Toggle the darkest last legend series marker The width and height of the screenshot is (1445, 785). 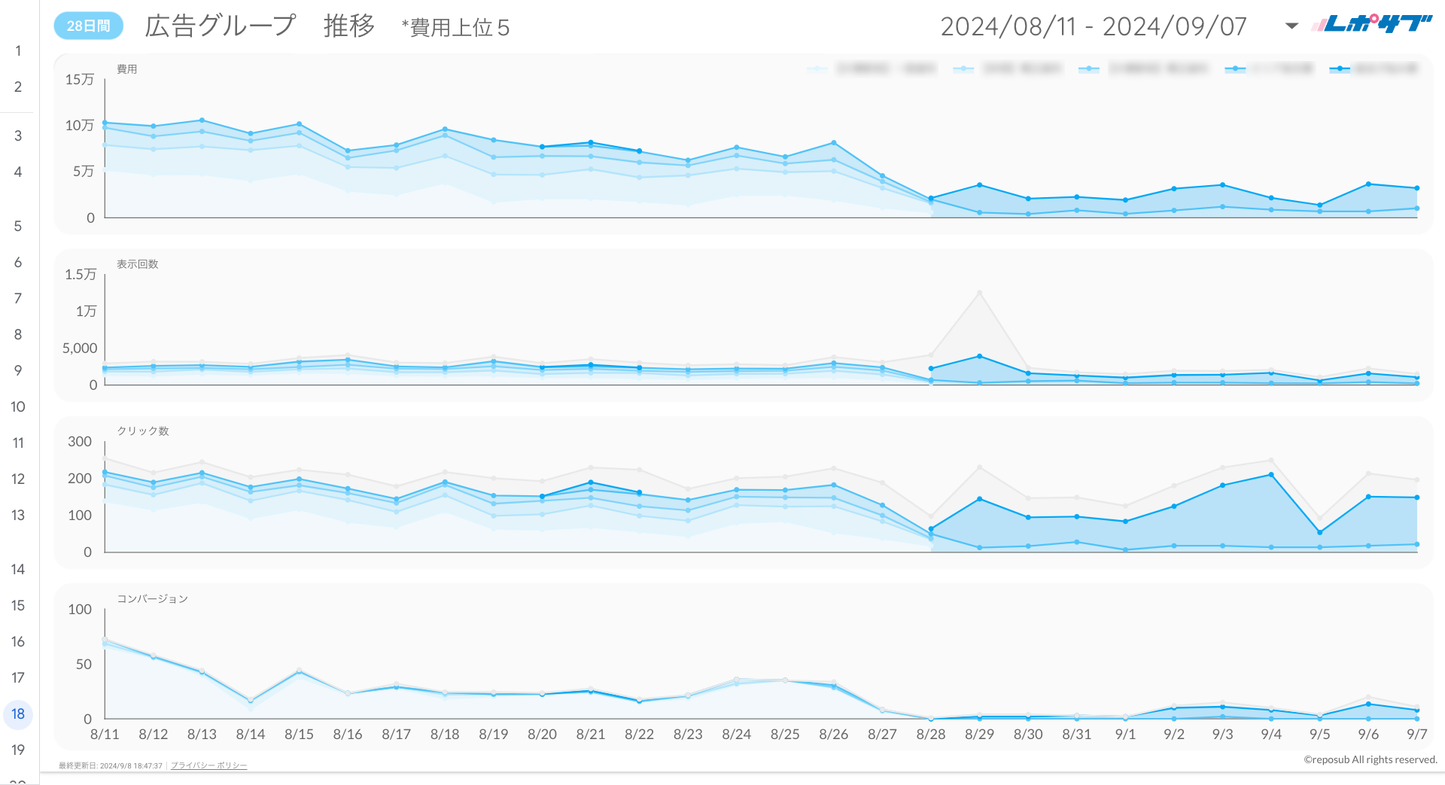coord(1339,69)
